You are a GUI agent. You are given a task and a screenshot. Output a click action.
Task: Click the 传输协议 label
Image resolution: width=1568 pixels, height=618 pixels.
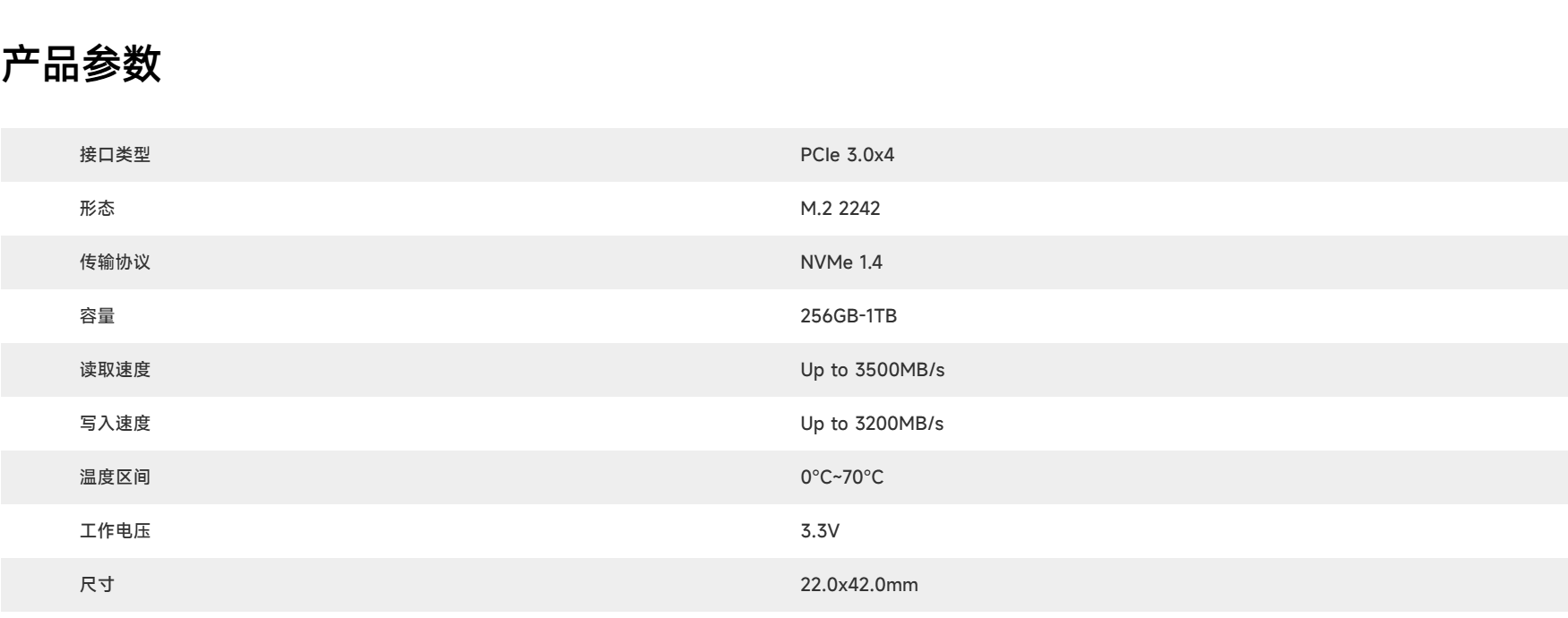click(x=115, y=262)
